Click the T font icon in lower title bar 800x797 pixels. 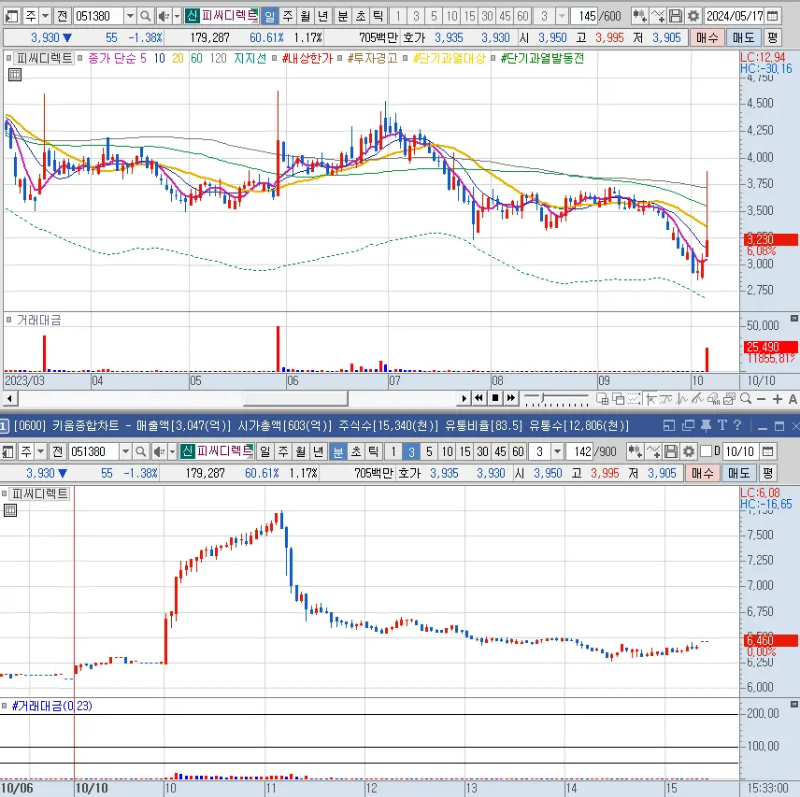point(722,425)
